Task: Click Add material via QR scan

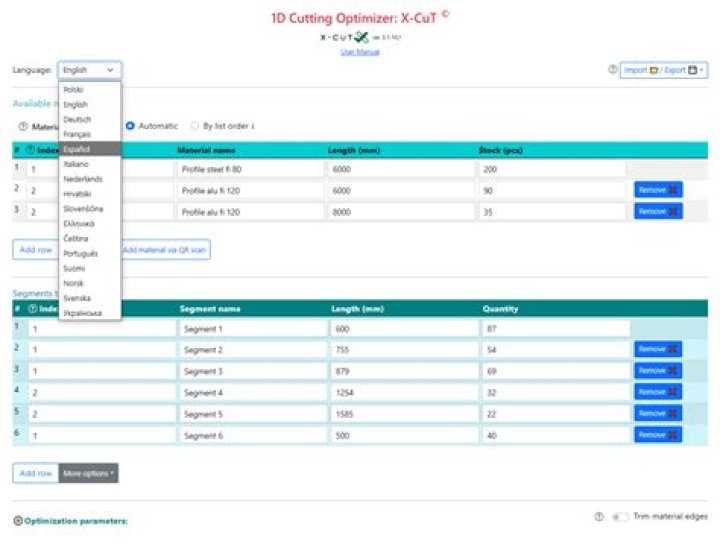Action: pyautogui.click(x=164, y=250)
